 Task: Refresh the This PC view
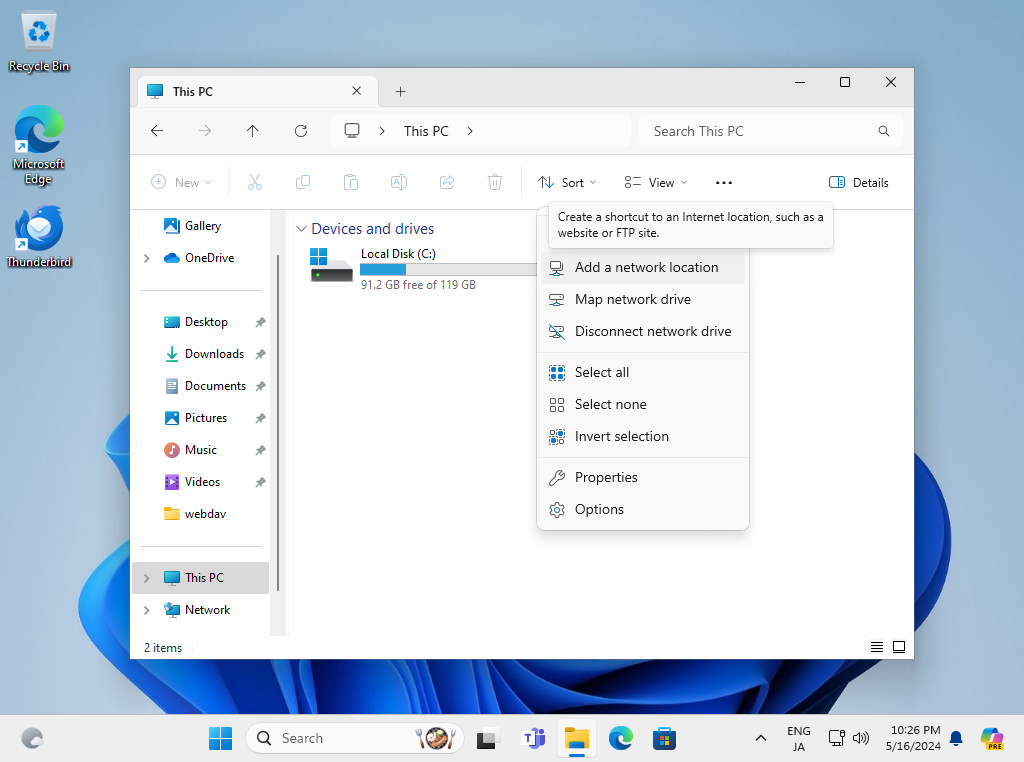[301, 131]
